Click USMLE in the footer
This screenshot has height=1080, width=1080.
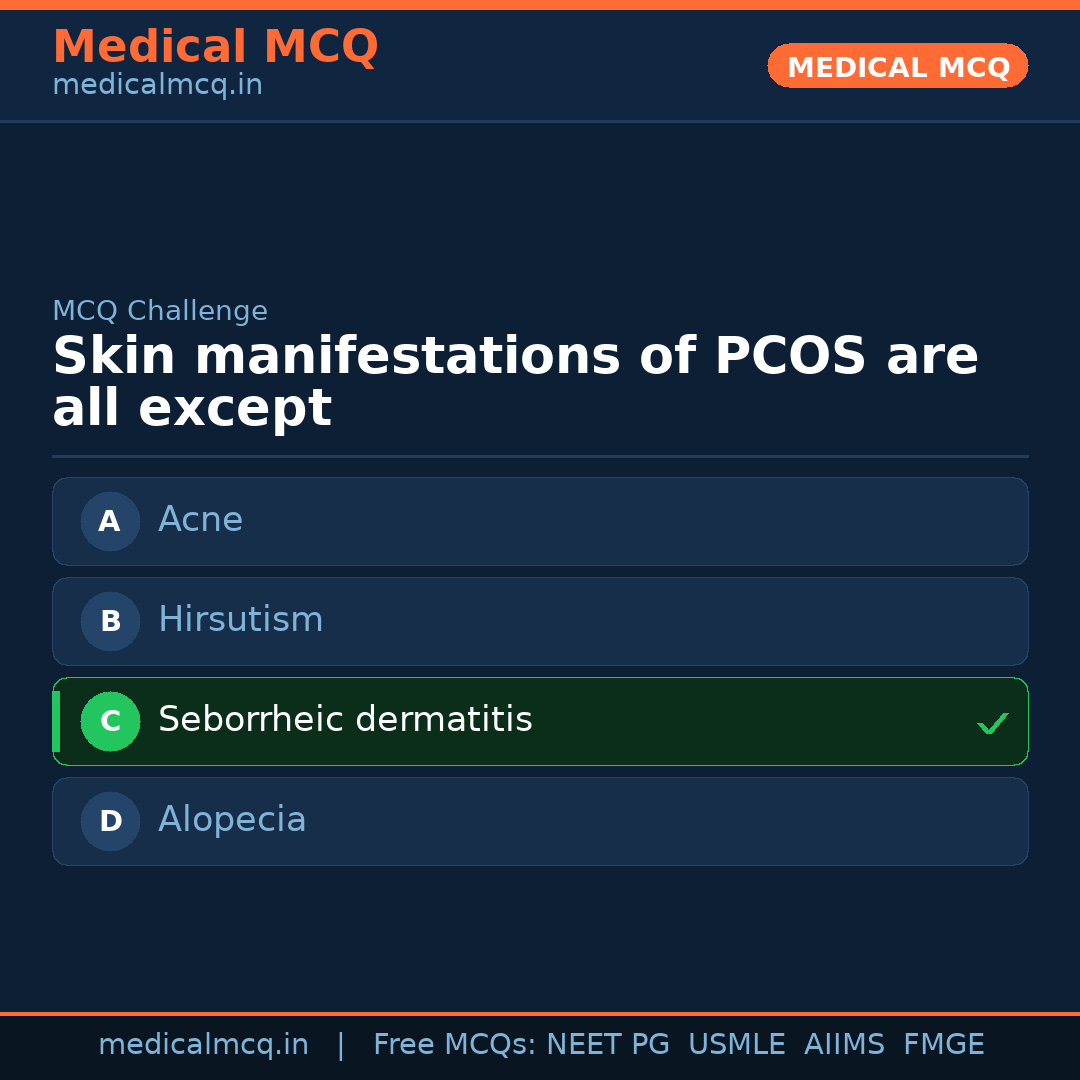point(736,1045)
